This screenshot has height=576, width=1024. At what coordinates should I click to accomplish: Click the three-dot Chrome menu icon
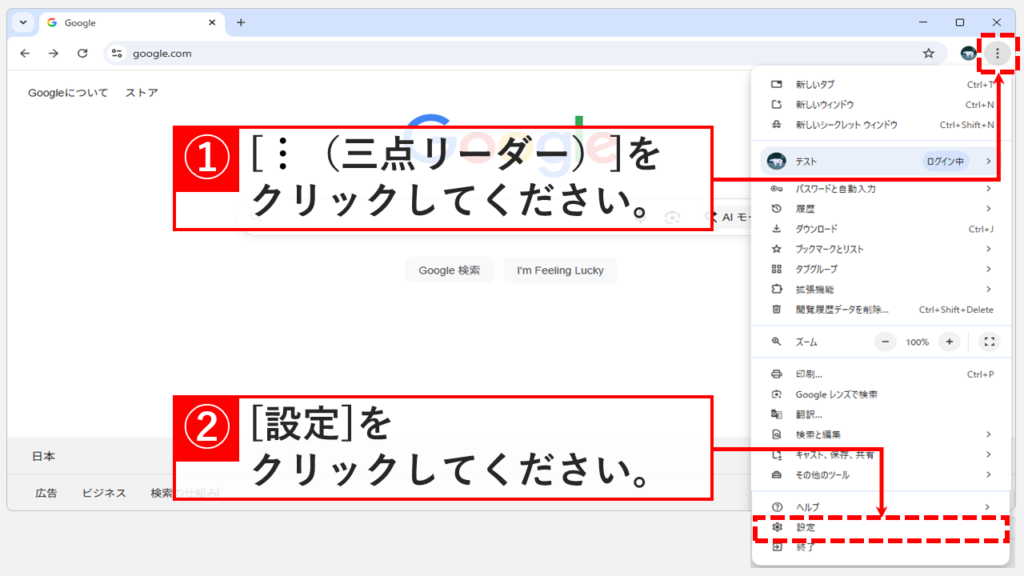click(x=998, y=53)
